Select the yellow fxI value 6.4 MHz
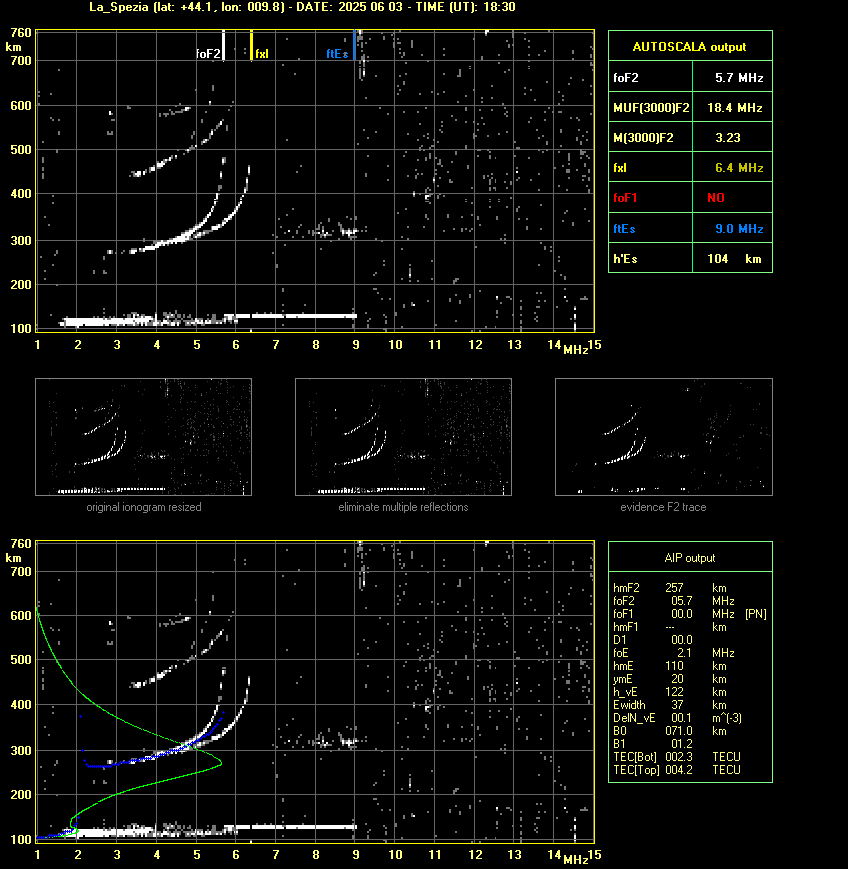Viewport: 848px width, 869px height. click(x=739, y=167)
